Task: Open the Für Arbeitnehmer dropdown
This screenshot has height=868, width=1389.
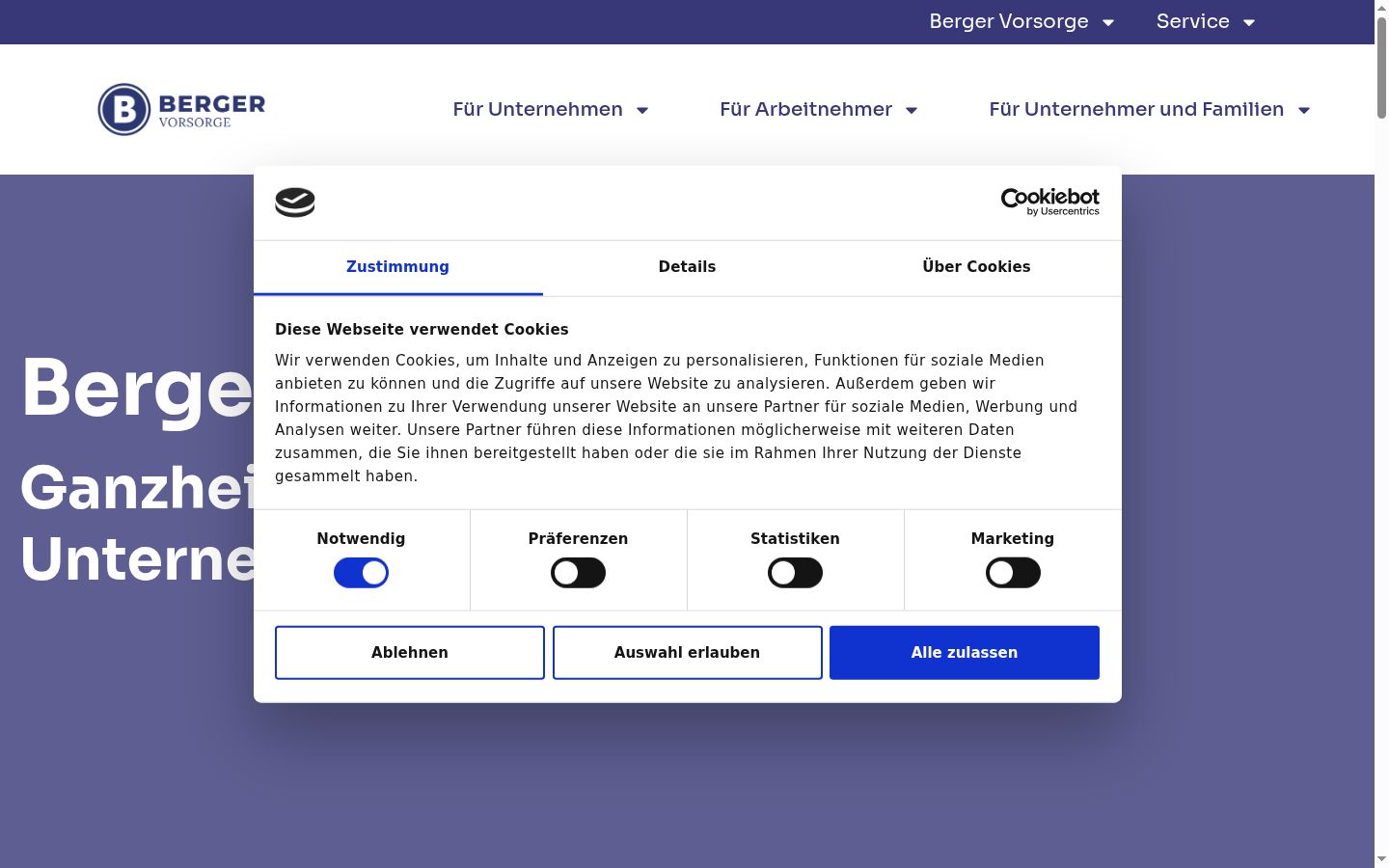Action: tap(819, 109)
